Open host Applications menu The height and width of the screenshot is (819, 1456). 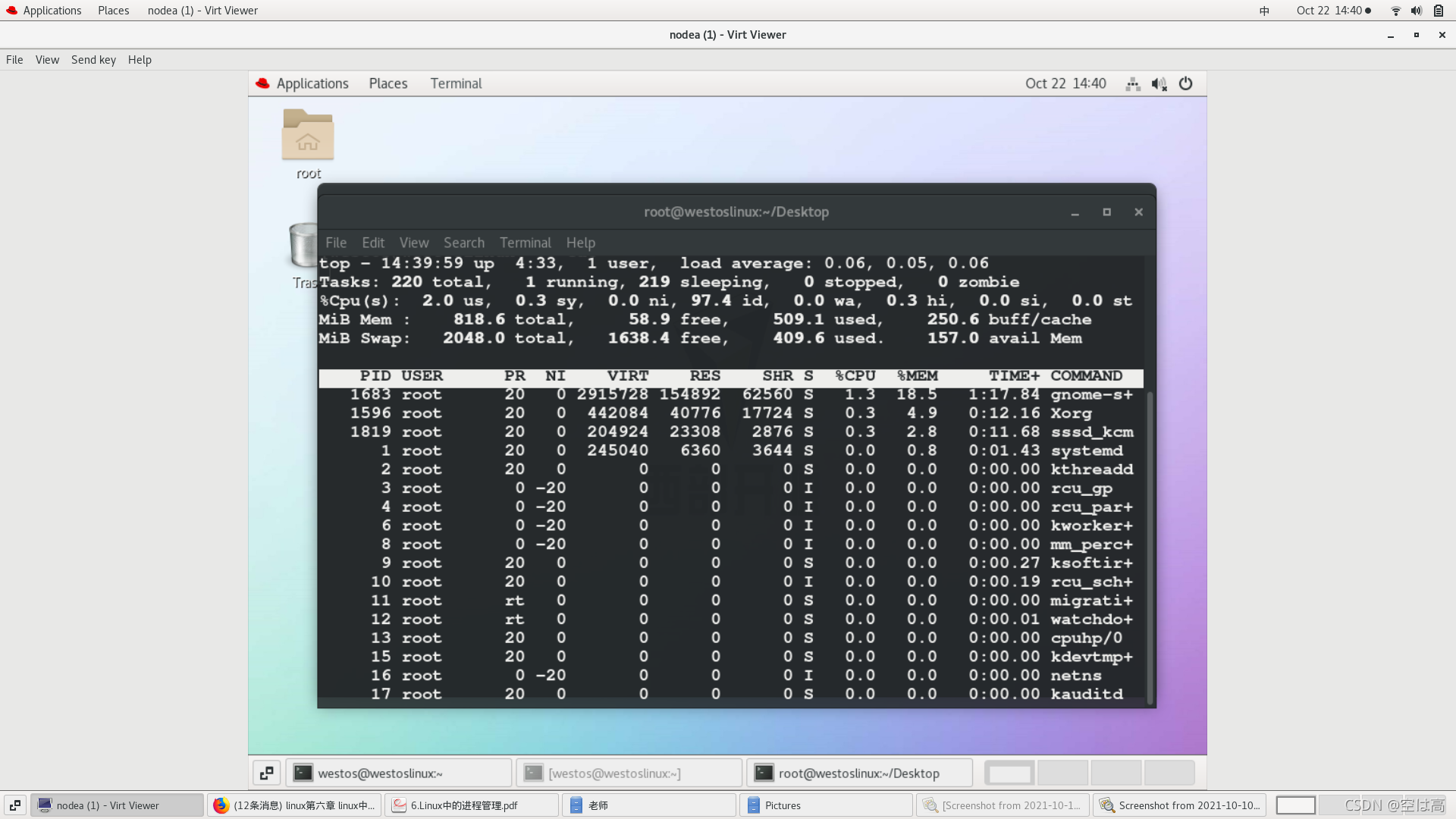[52, 11]
